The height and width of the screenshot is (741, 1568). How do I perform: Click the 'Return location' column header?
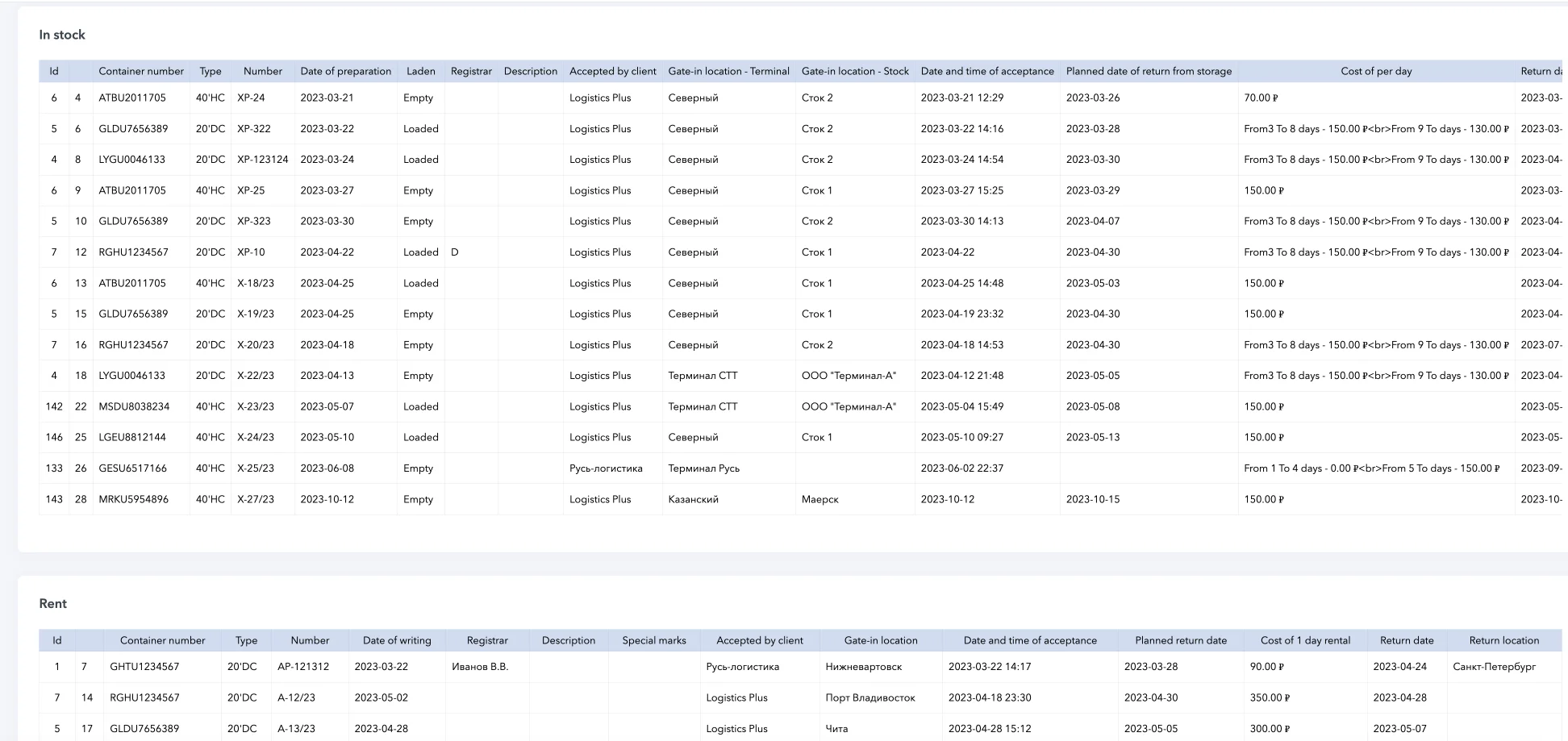click(x=1503, y=640)
